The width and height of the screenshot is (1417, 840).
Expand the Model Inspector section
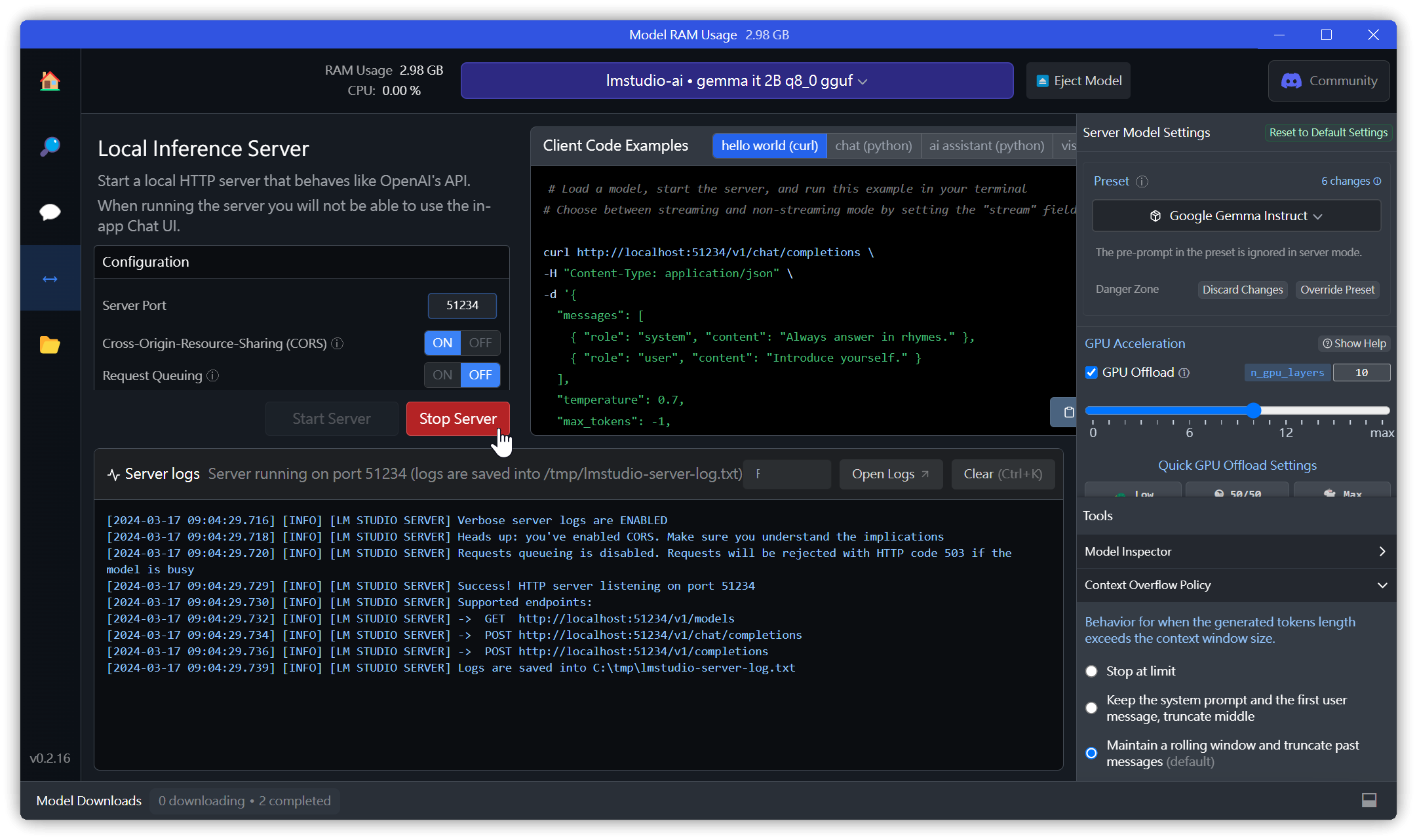(1235, 551)
